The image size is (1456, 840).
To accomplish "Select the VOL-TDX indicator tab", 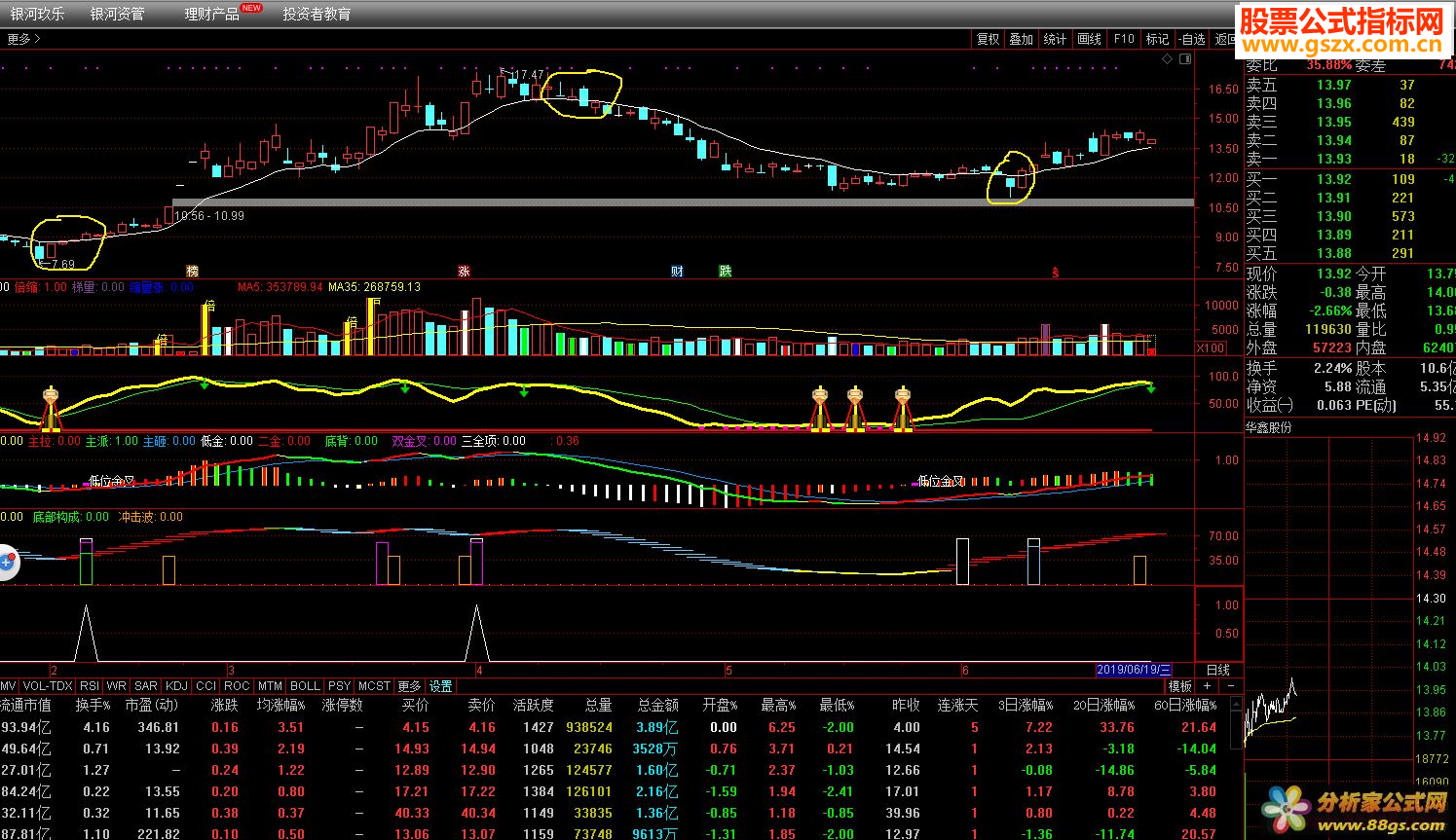I will [x=48, y=686].
